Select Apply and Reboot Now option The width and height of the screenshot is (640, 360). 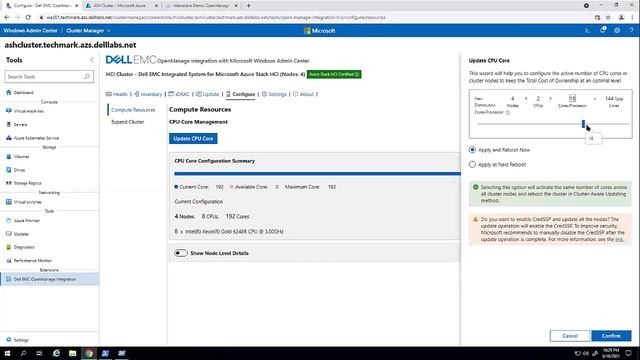tap(472, 150)
